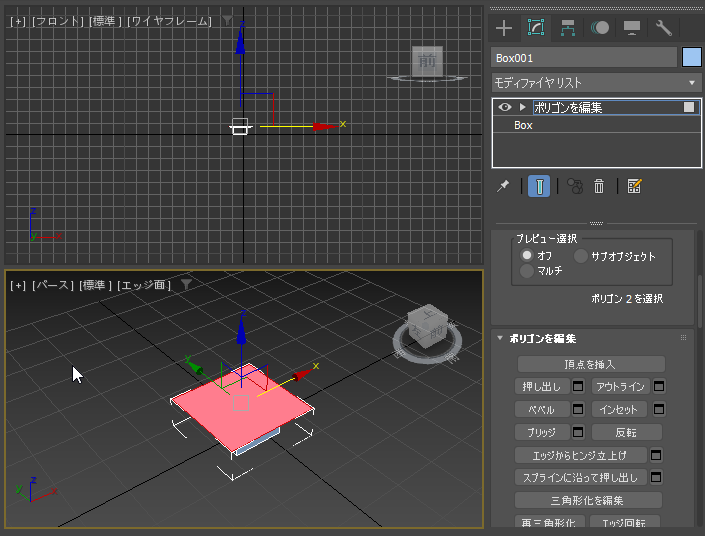This screenshot has height=536, width=705.
Task: Open the Create command panel tab
Action: 504,28
